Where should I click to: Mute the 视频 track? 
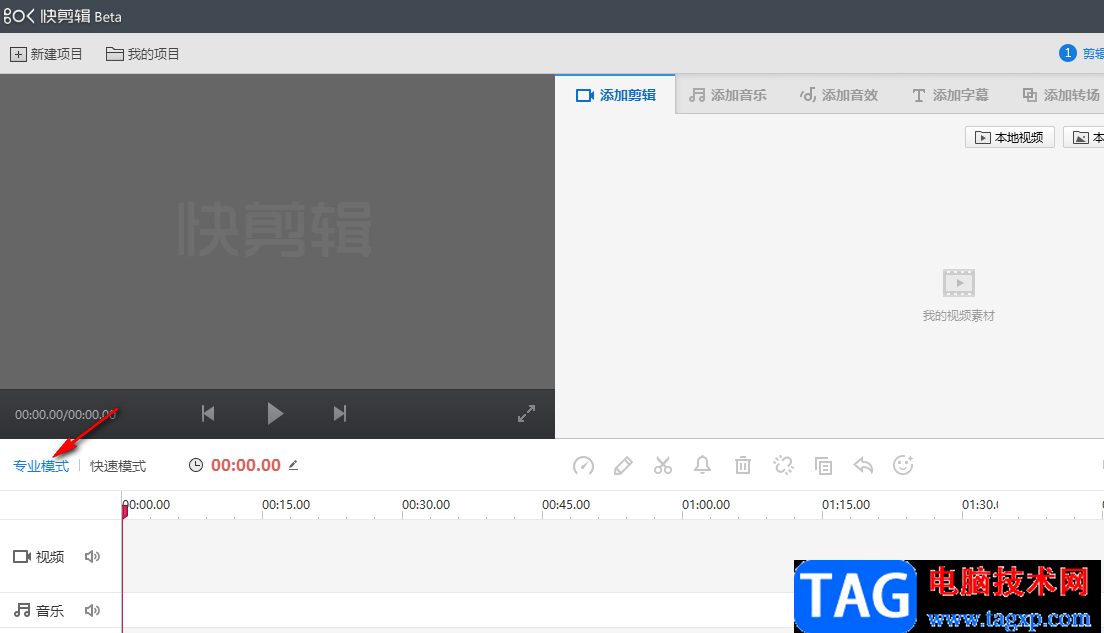[x=92, y=557]
